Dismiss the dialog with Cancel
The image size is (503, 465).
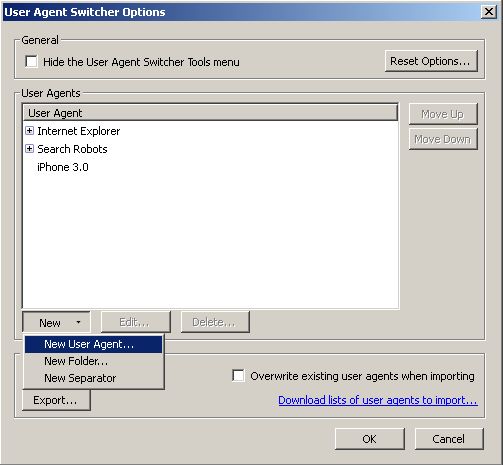point(449,439)
